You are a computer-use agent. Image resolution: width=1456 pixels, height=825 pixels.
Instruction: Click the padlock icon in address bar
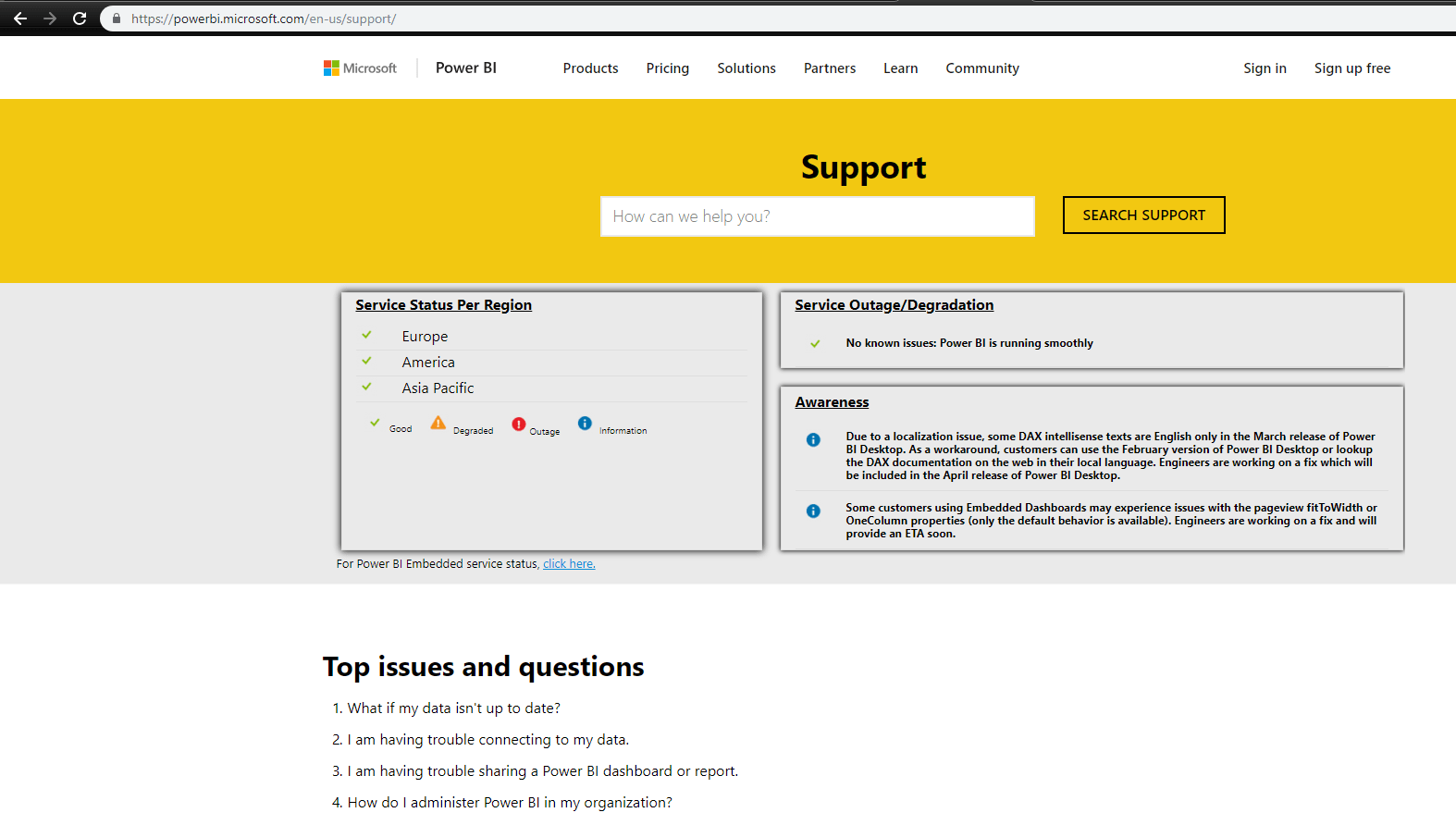pos(117,18)
